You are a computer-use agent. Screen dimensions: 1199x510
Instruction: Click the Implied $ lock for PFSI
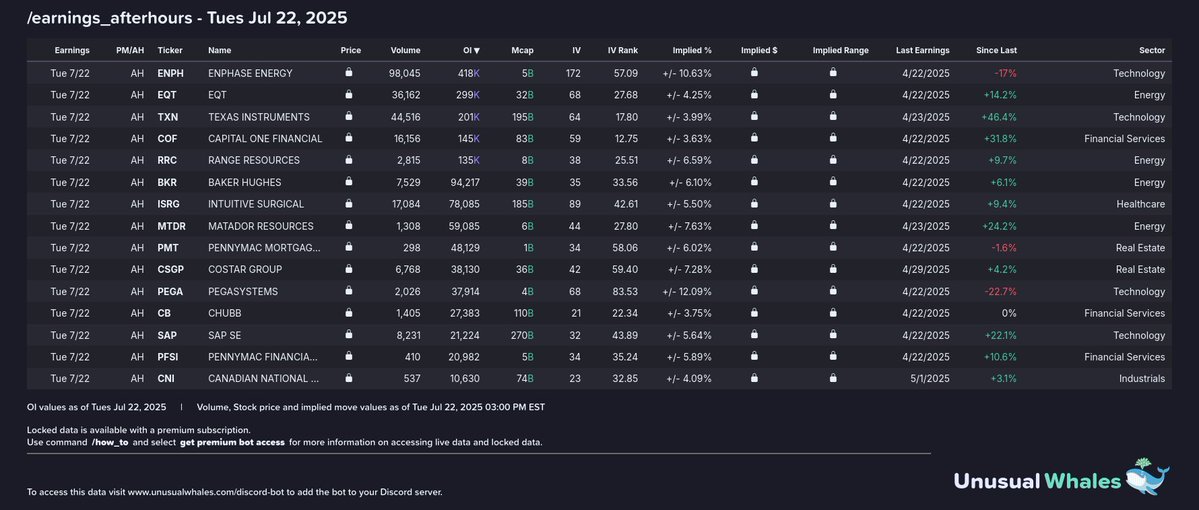754,356
